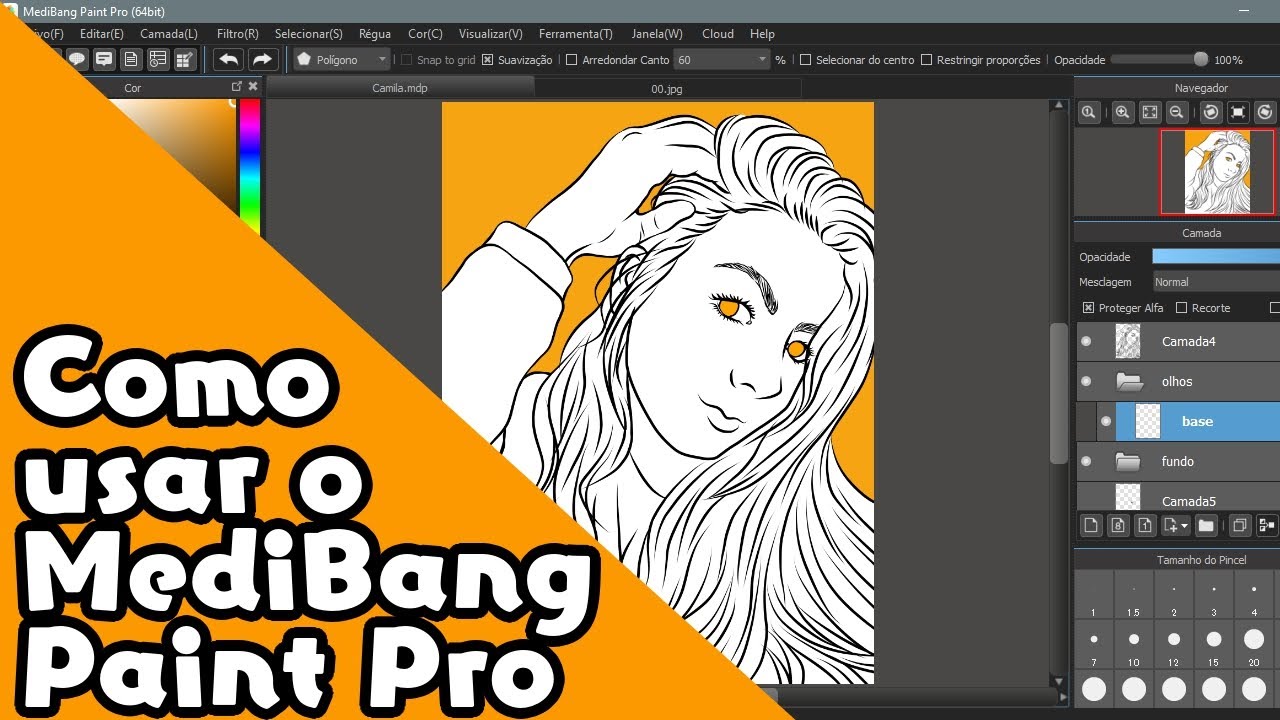
Task: Toggle Snap to grid checkbox
Action: (x=406, y=60)
